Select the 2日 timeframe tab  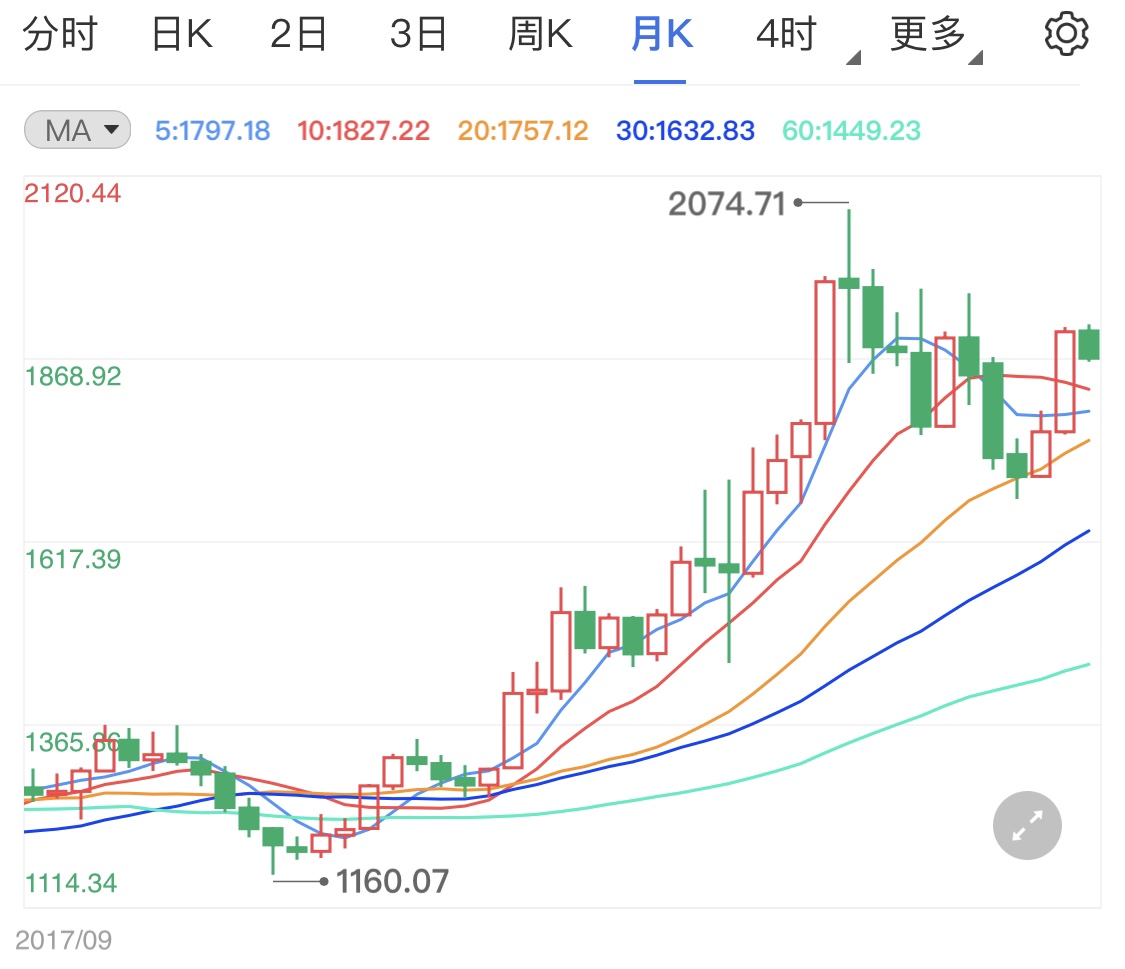pyautogui.click(x=298, y=34)
